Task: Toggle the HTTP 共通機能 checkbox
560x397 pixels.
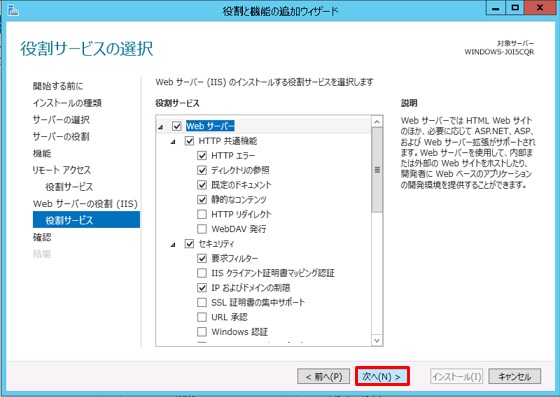Action: click(x=189, y=141)
